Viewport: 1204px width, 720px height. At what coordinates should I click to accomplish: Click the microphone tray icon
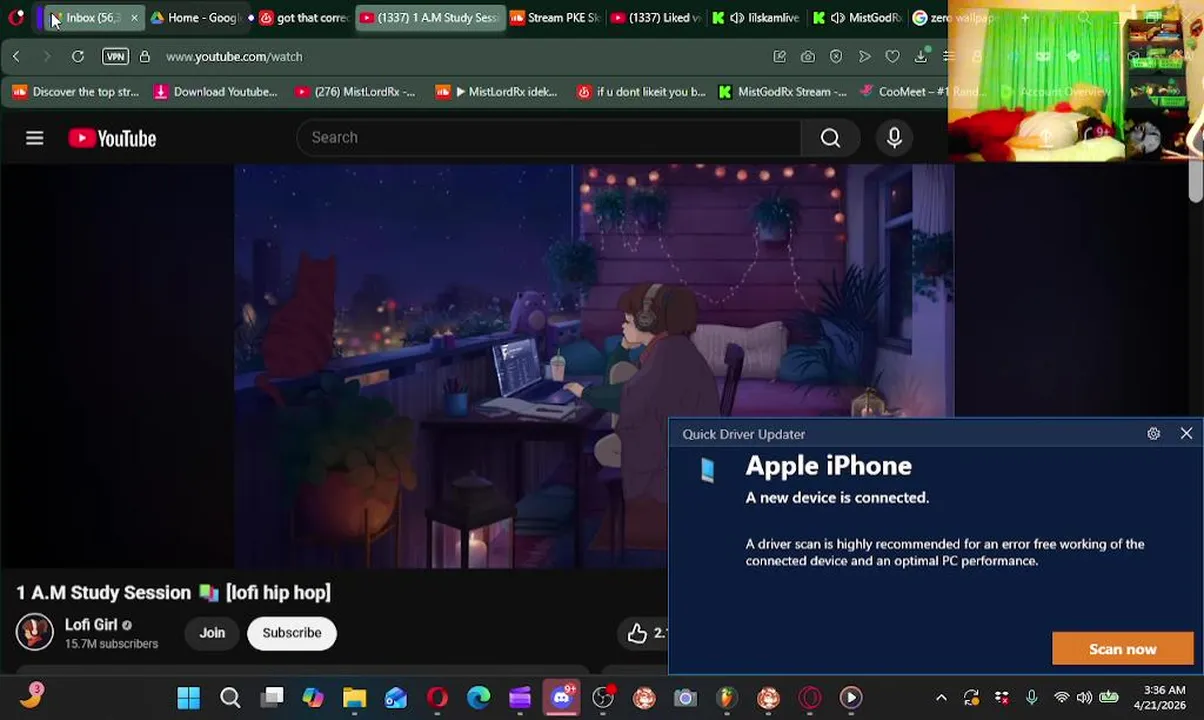click(x=1031, y=698)
